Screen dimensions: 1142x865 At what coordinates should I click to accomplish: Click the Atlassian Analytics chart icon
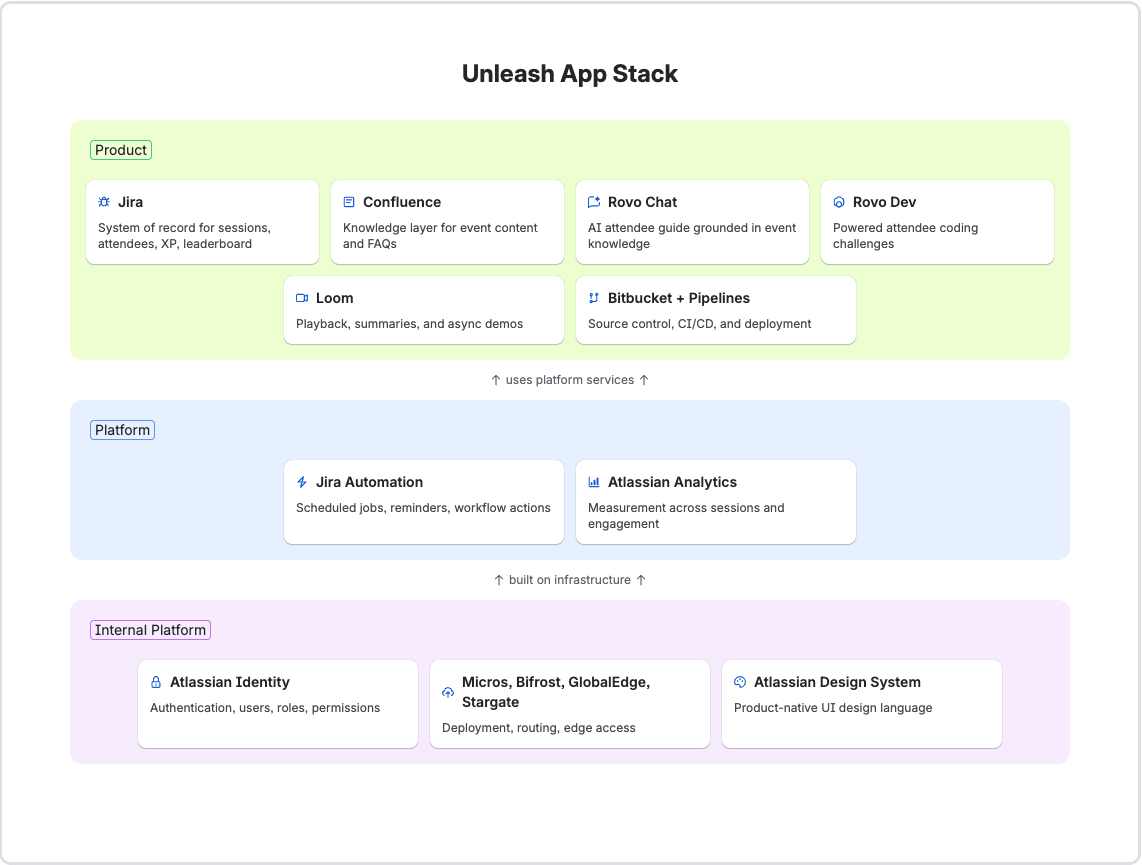point(594,482)
